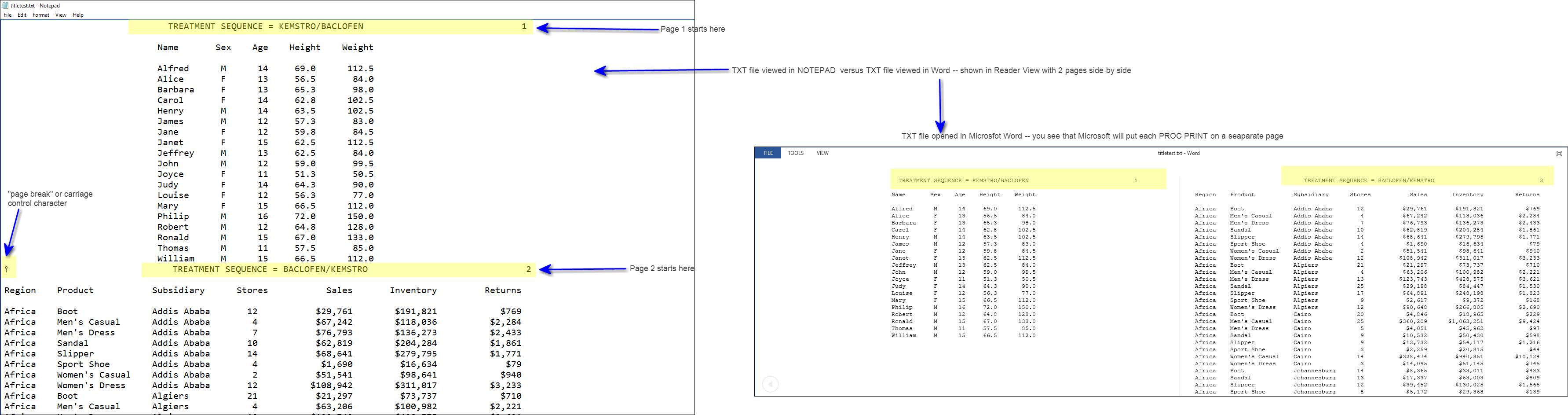Screen dimensions: 1568x415
Task: Click the Notepad app icon in the title bar
Action: [5, 5]
